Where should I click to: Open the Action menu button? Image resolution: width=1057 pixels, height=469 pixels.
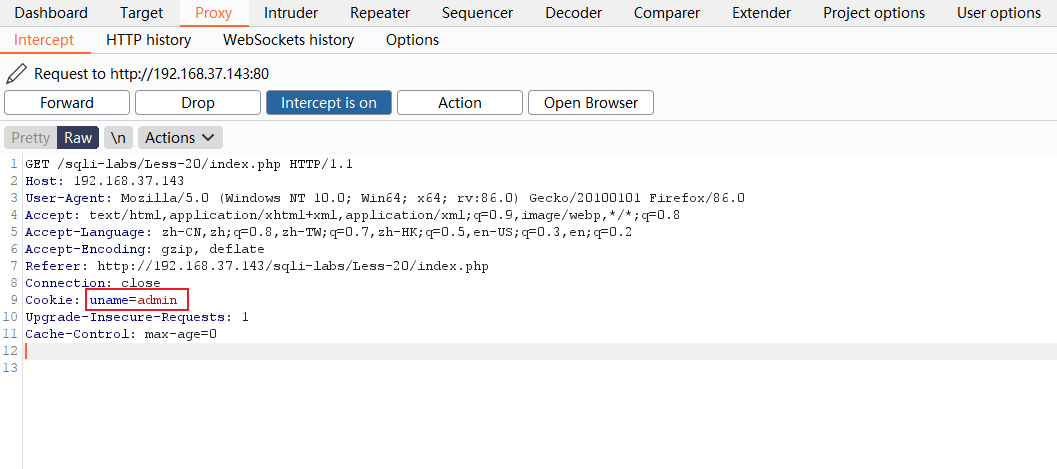click(460, 102)
